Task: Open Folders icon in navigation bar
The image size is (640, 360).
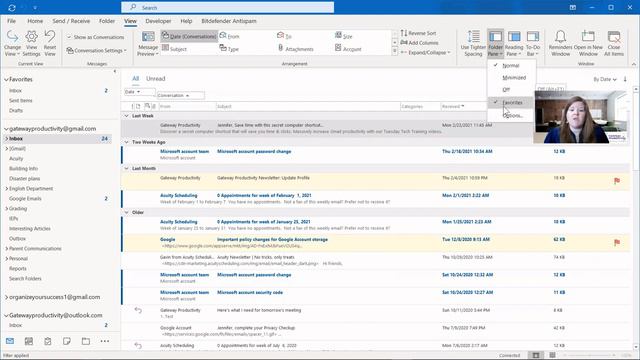Action: pos(86,341)
